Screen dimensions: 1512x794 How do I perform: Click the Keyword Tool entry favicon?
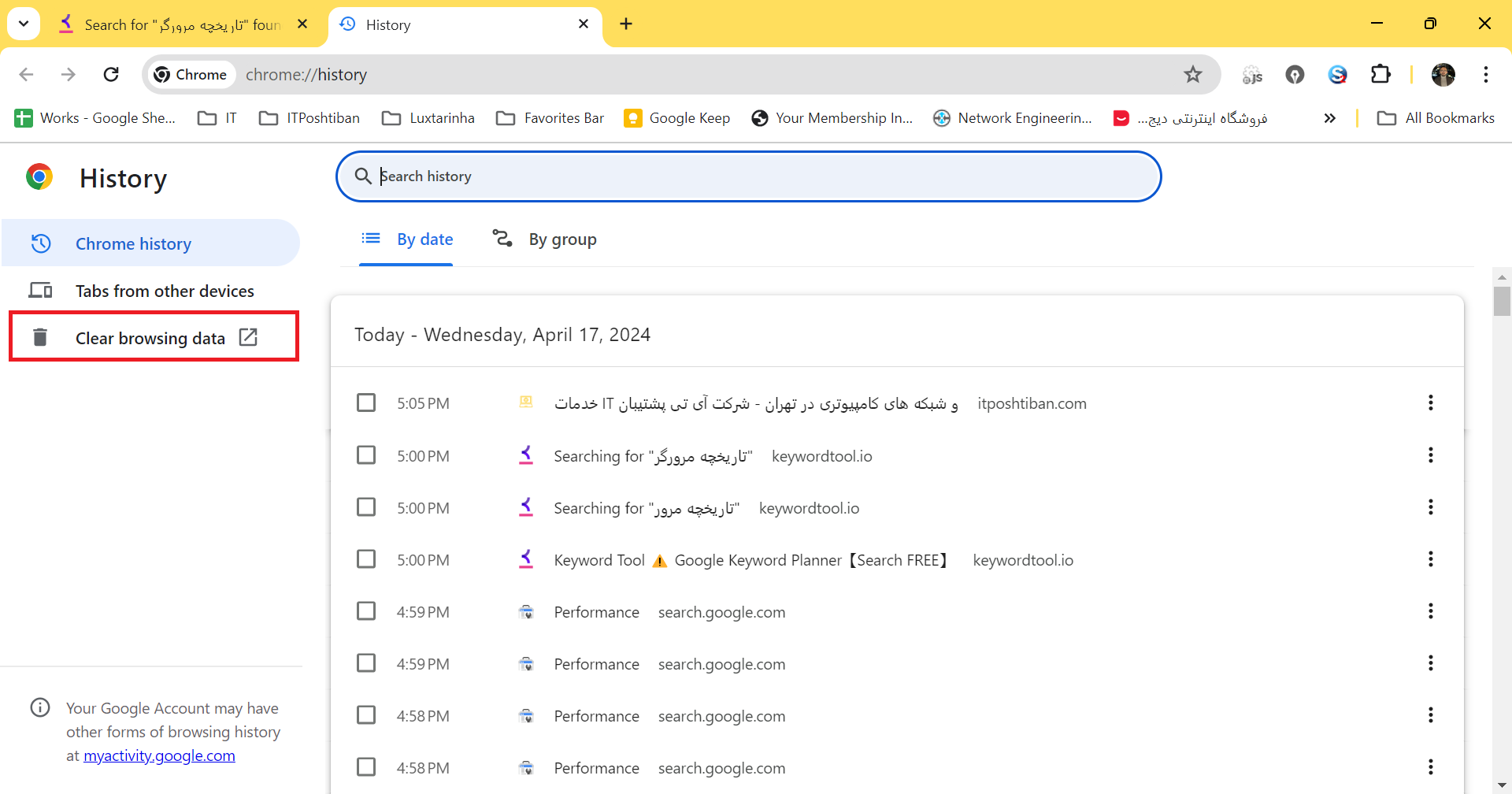click(526, 558)
